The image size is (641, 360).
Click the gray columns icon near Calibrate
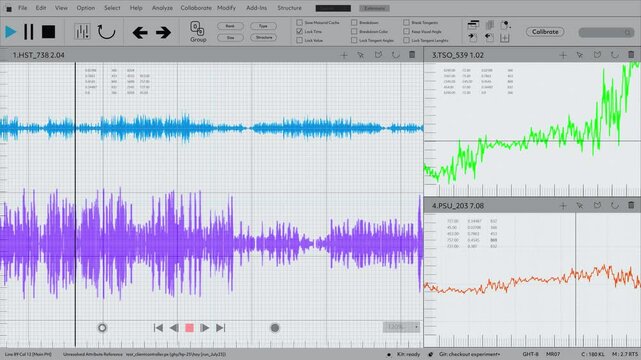(x=489, y=25)
